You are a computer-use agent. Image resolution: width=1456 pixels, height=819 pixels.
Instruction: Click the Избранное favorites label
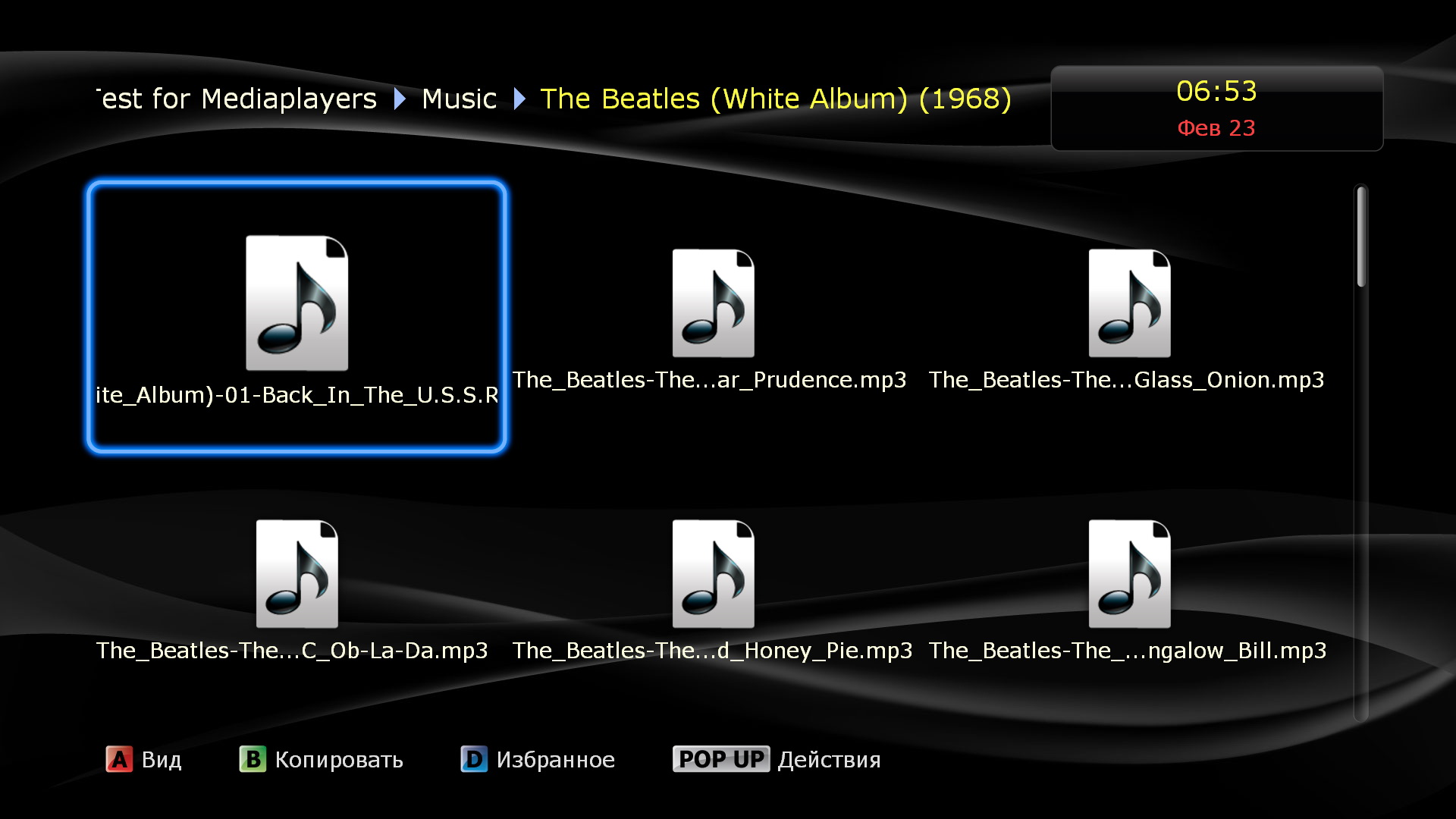[555, 759]
